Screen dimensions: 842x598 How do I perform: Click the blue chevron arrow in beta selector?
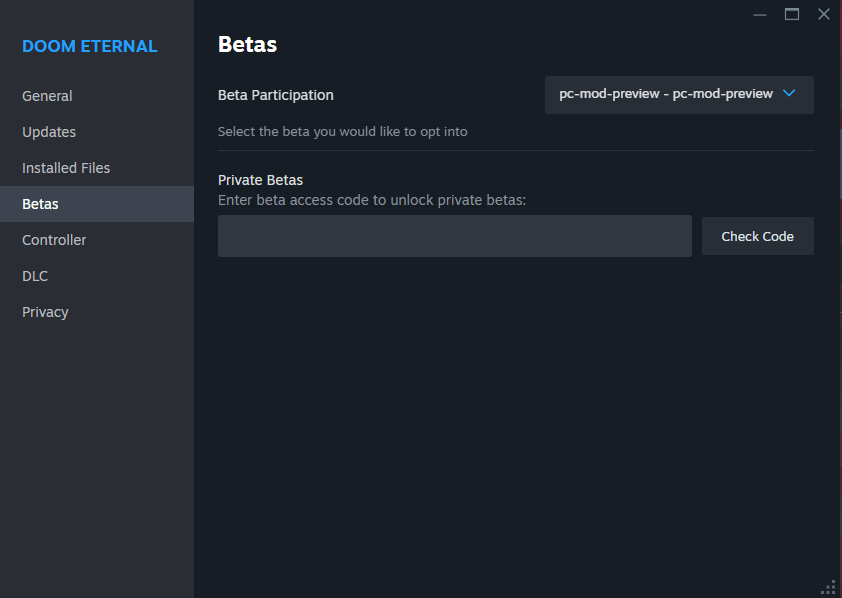pyautogui.click(x=788, y=94)
